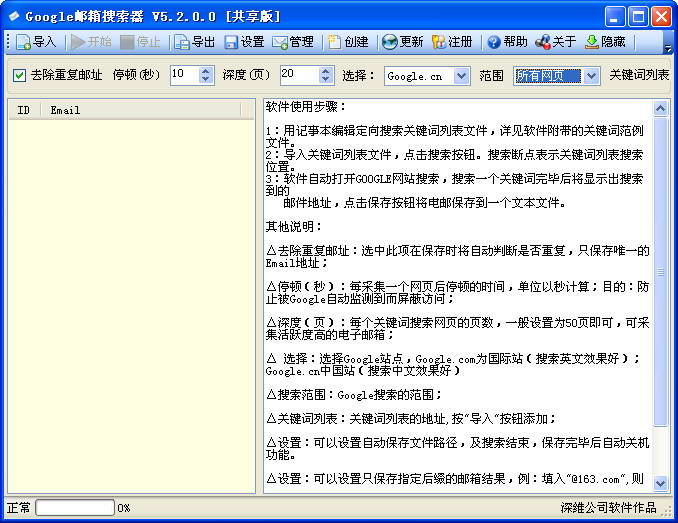Screen dimensions: 678x523
Task: Close the Google邮箱搜索器 window
Action: coord(661,17)
